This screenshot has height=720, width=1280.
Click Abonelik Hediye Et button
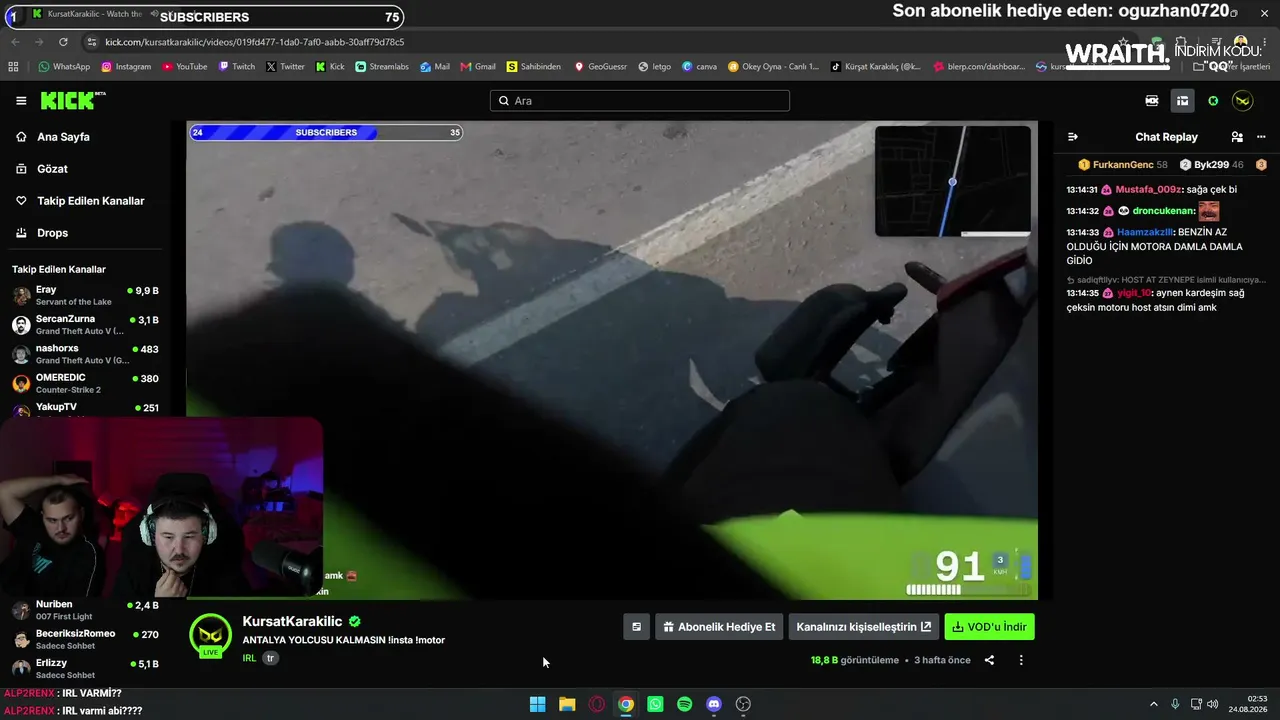point(719,627)
